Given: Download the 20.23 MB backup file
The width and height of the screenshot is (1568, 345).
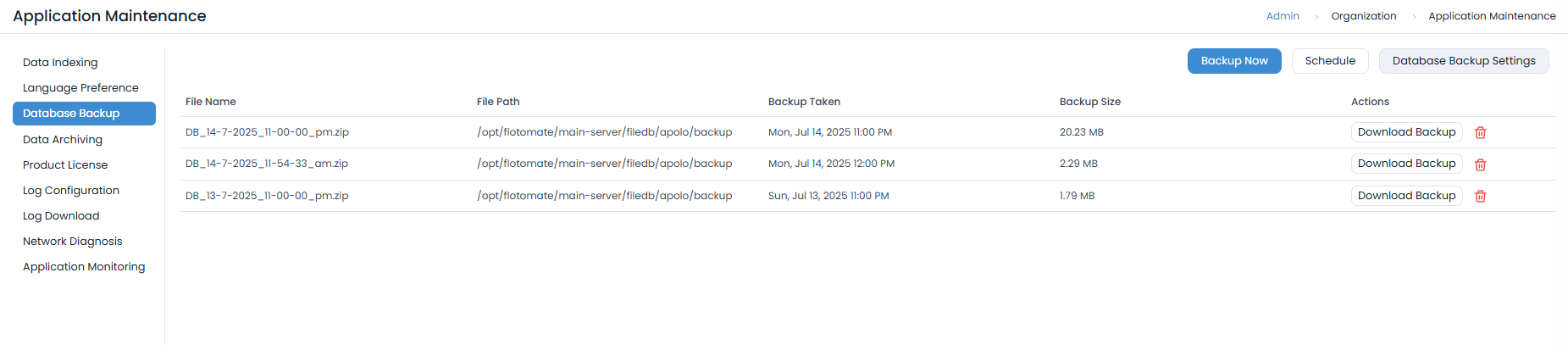Looking at the screenshot, I should click(x=1406, y=132).
